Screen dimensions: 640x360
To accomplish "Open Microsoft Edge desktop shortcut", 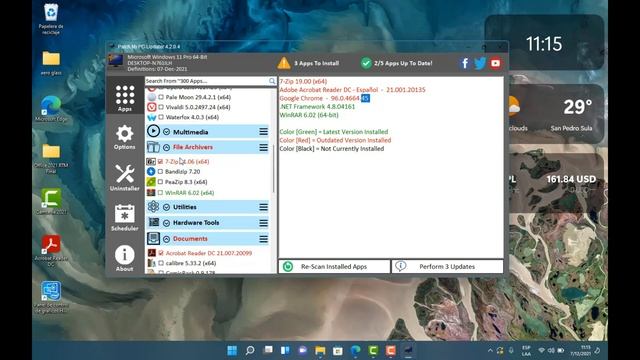I will click(x=51, y=109).
